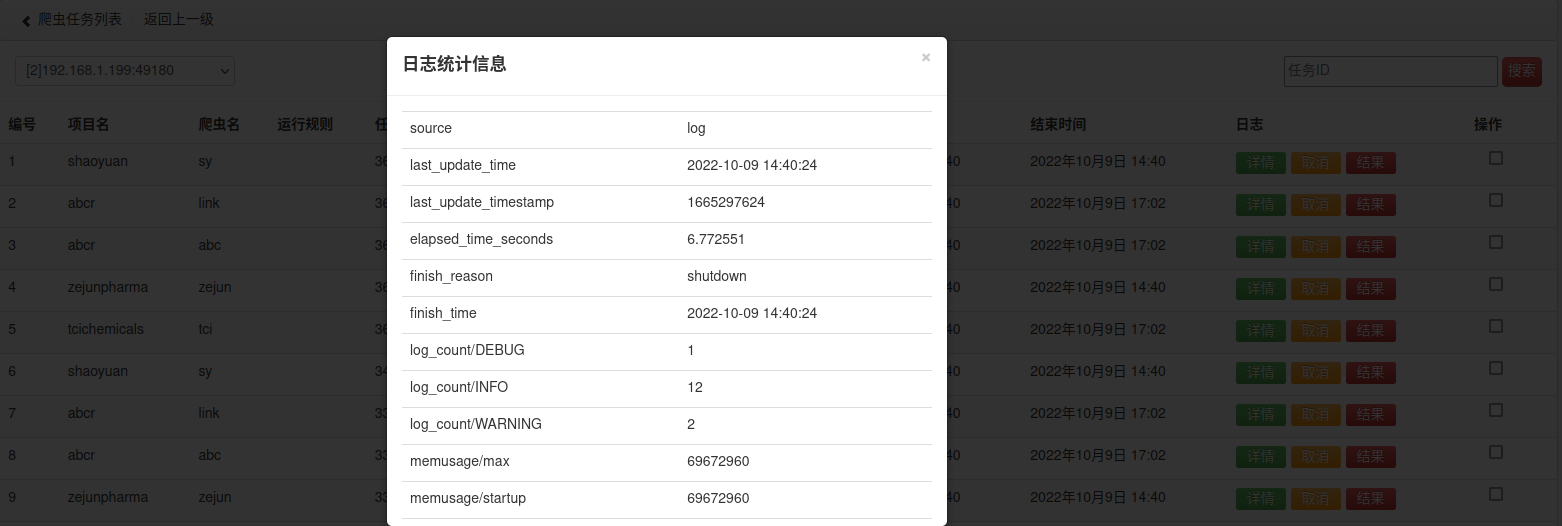The width and height of the screenshot is (1562, 526).
Task: Open 详情 for the first shaoyuan task
Action: tap(1261, 163)
